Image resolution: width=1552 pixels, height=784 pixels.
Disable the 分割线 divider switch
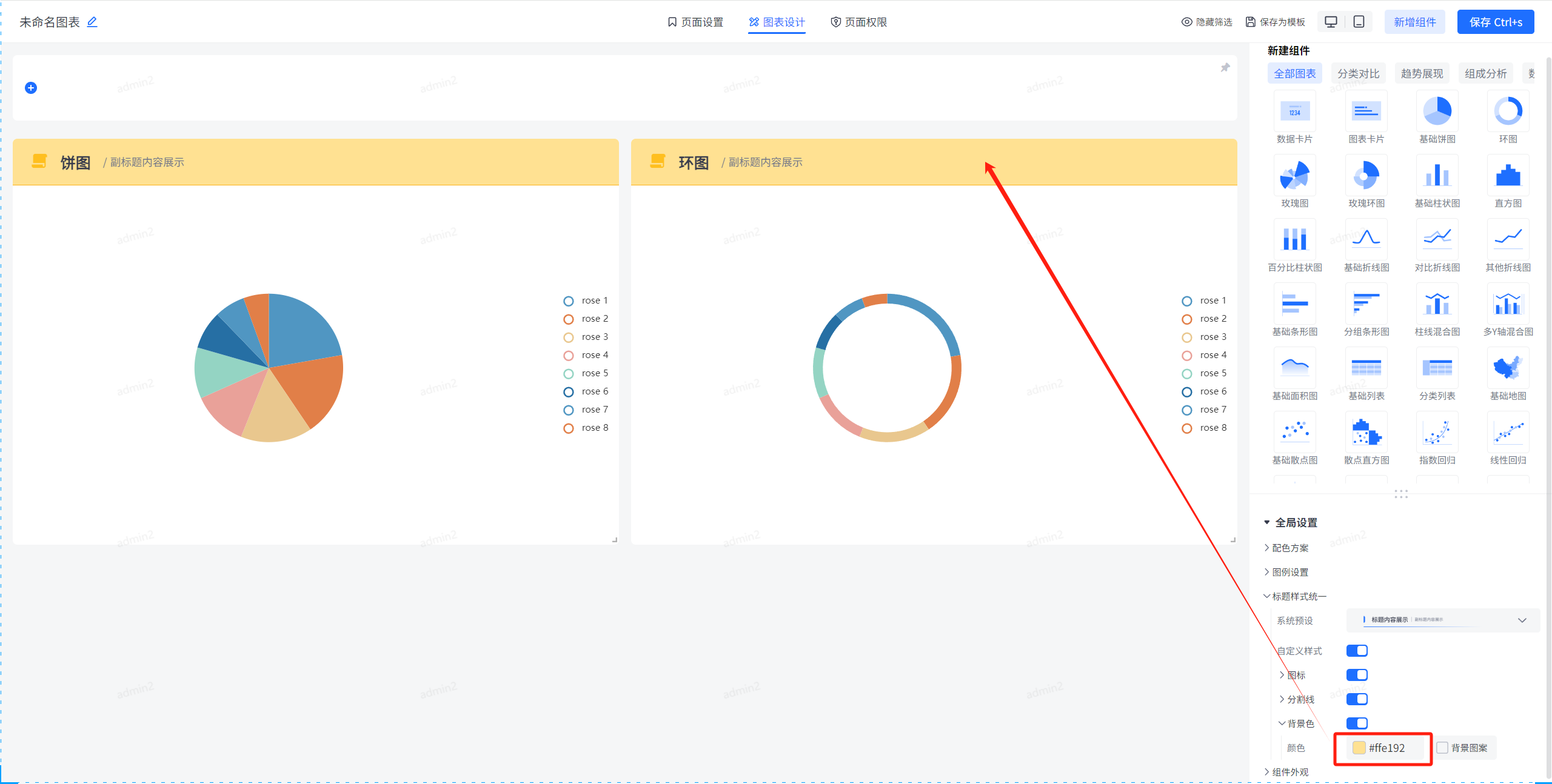pos(1357,699)
